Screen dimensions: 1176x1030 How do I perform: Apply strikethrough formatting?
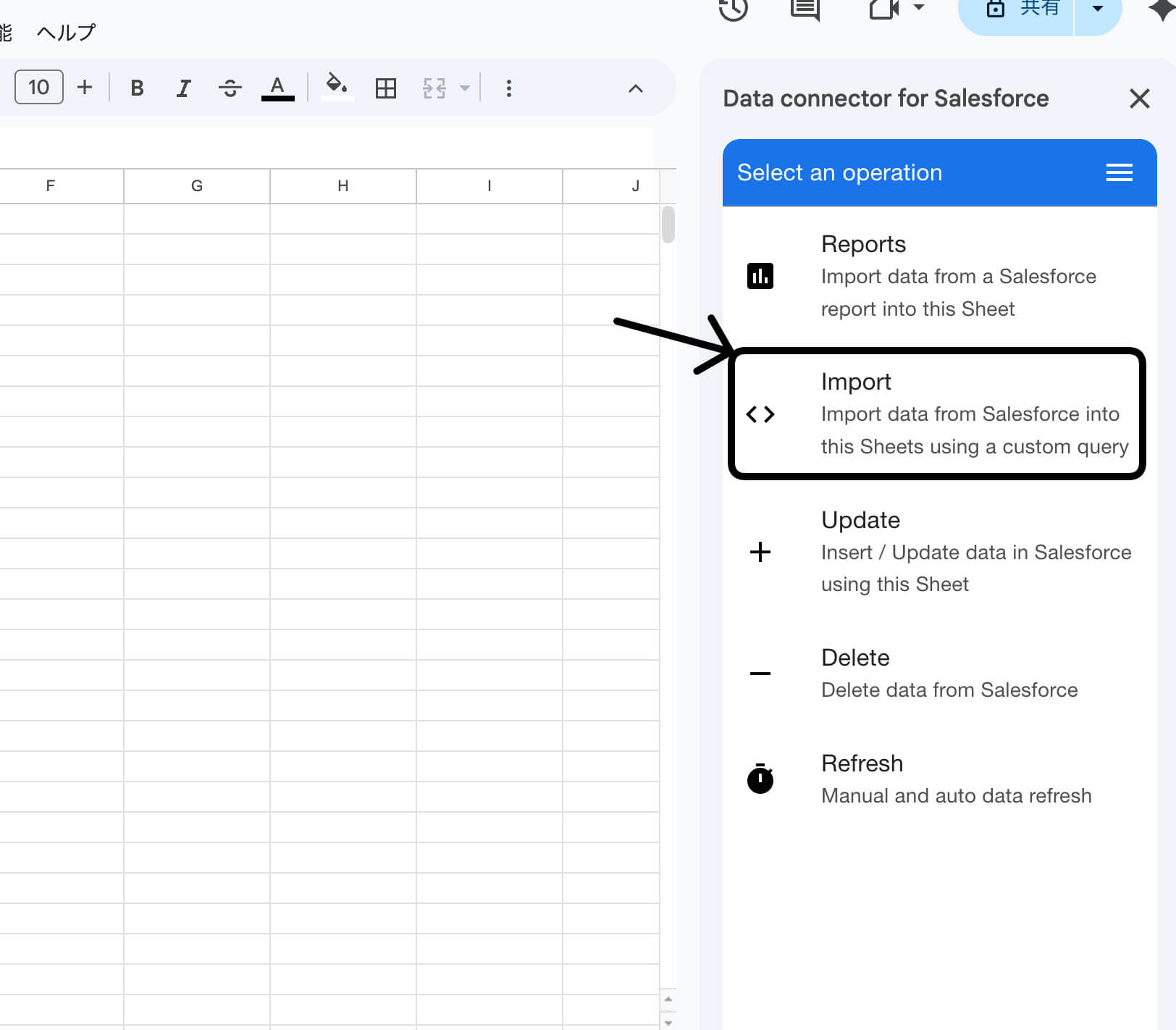coord(230,88)
